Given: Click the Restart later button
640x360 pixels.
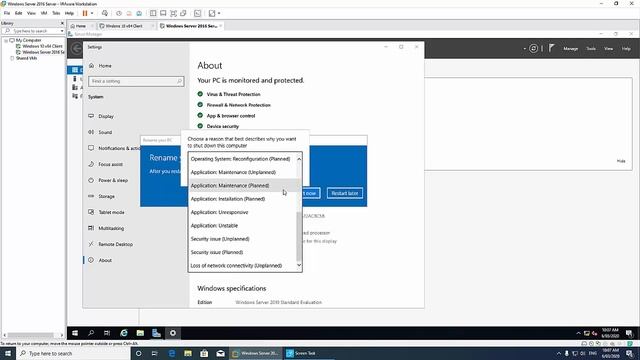Looking at the screenshot, I should click(x=344, y=193).
